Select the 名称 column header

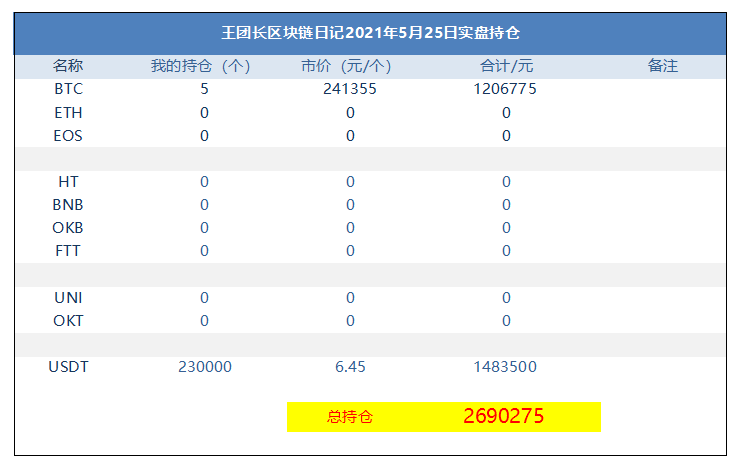tap(68, 66)
